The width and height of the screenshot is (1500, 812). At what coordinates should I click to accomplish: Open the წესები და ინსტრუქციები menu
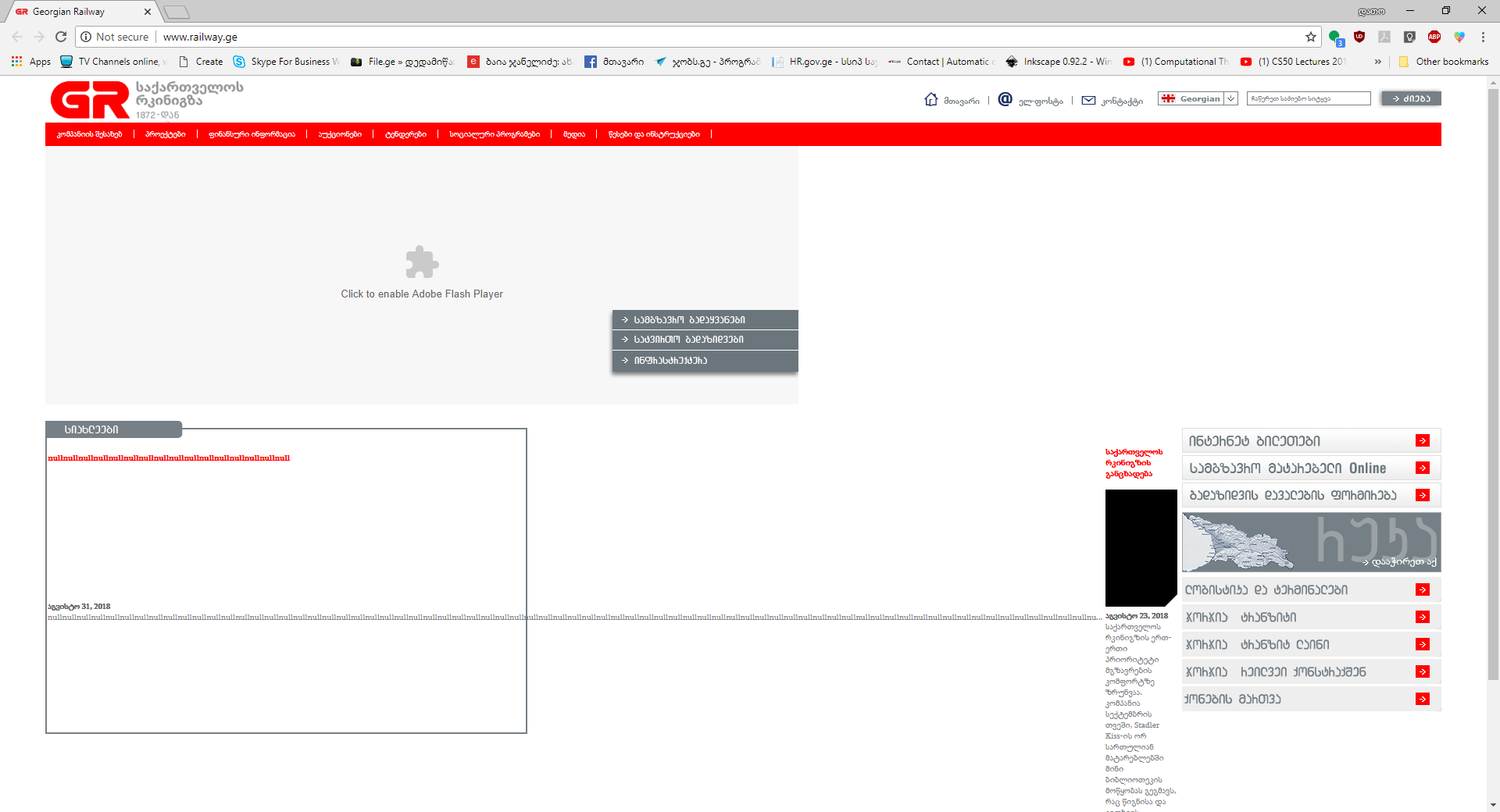tap(654, 134)
